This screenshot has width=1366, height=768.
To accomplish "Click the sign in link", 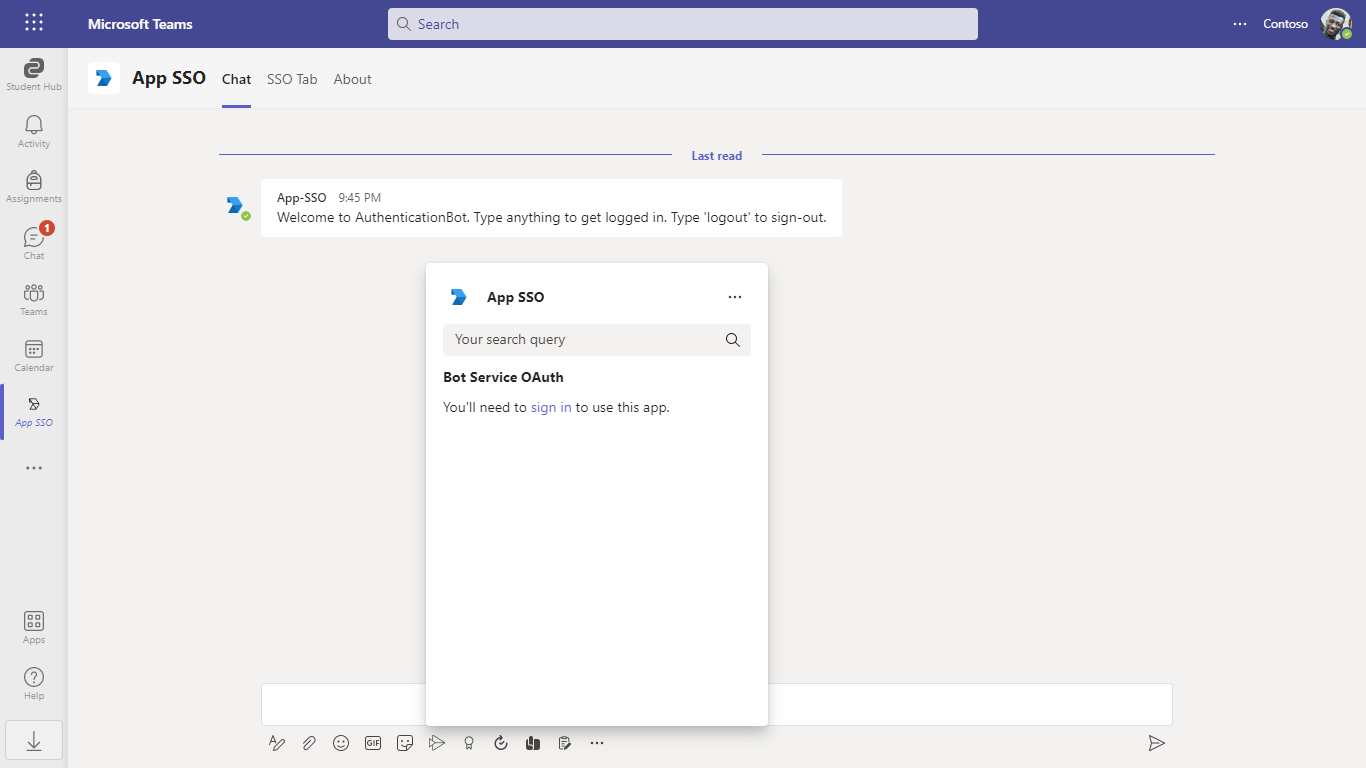I will point(551,407).
